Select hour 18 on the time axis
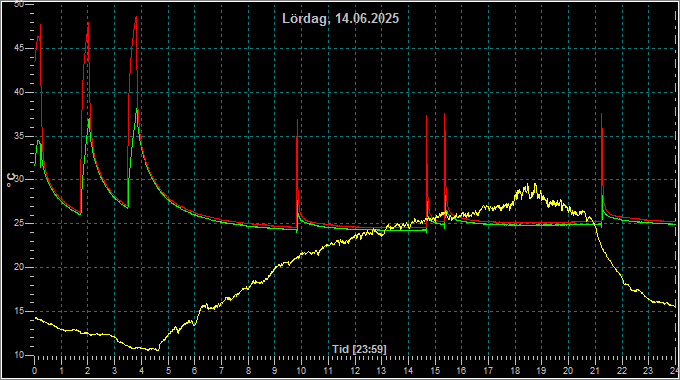This screenshot has height=380, width=680. [515, 371]
